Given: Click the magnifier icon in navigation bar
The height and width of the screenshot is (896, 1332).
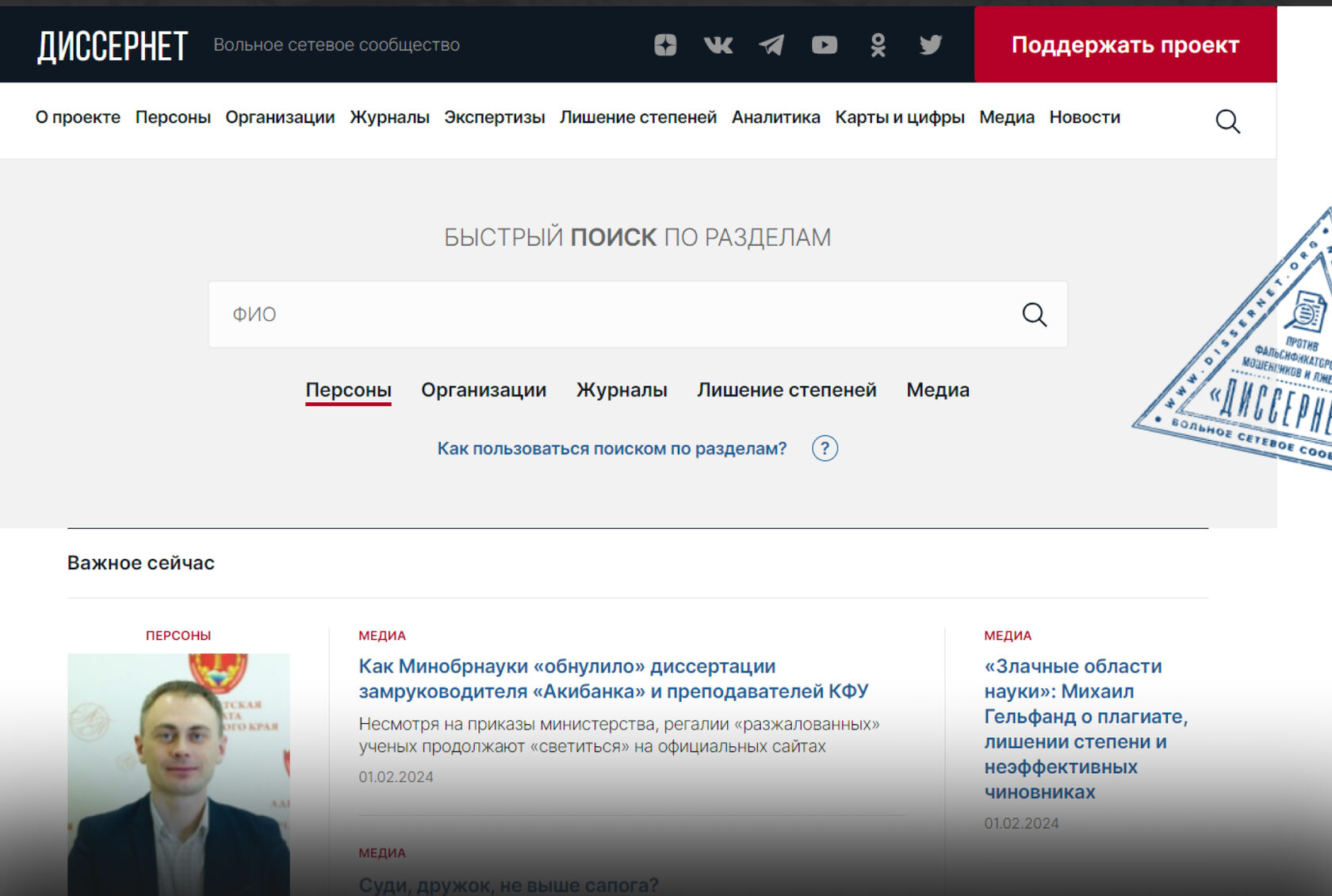Looking at the screenshot, I should (1227, 121).
